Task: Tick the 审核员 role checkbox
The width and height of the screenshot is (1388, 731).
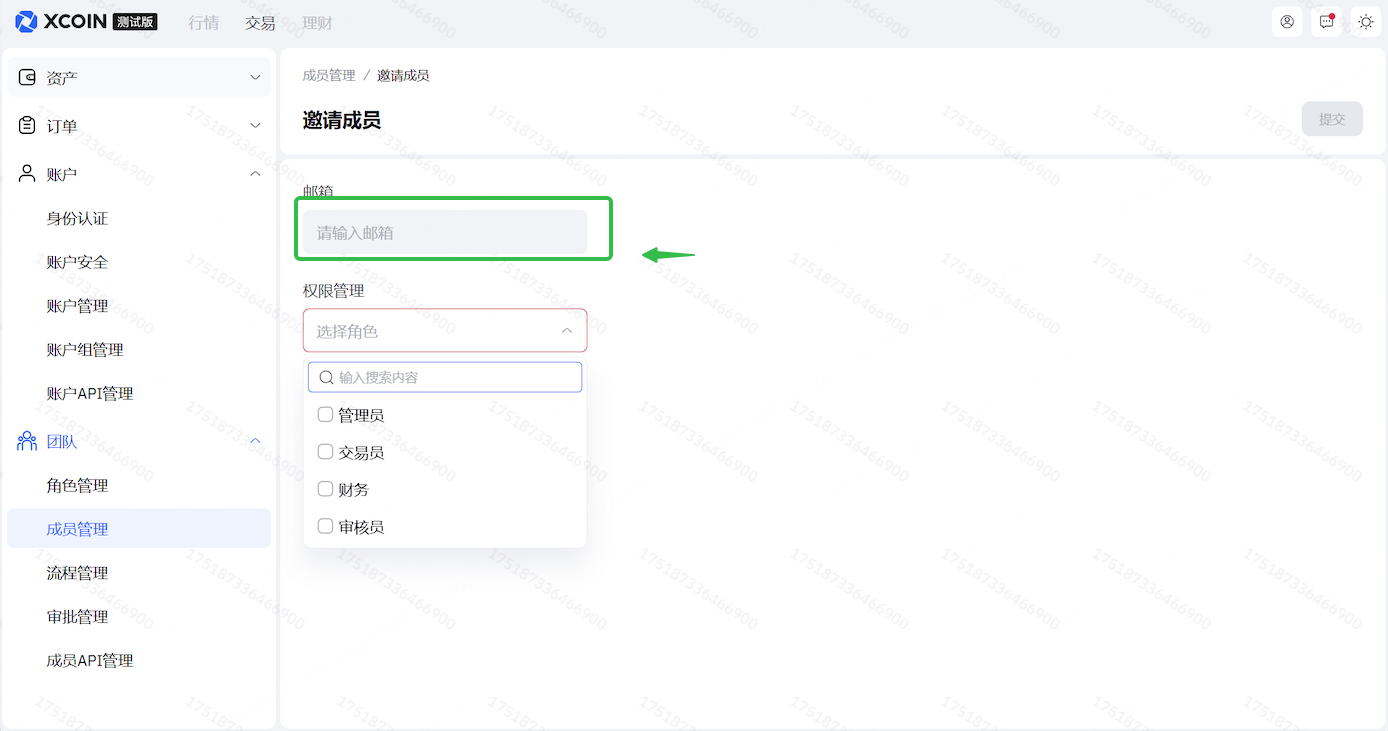Action: tap(325, 526)
